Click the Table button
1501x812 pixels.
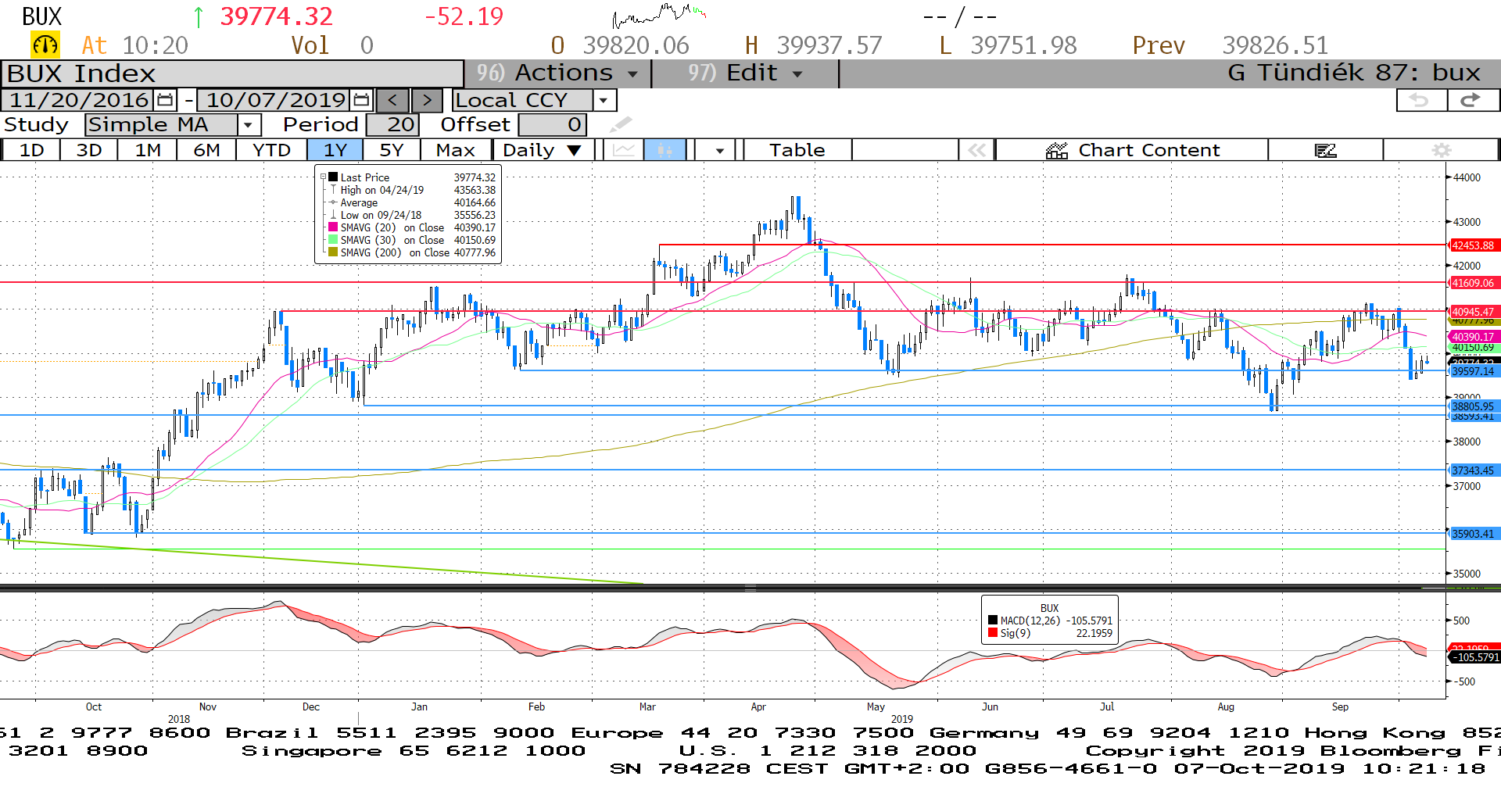[x=797, y=150]
